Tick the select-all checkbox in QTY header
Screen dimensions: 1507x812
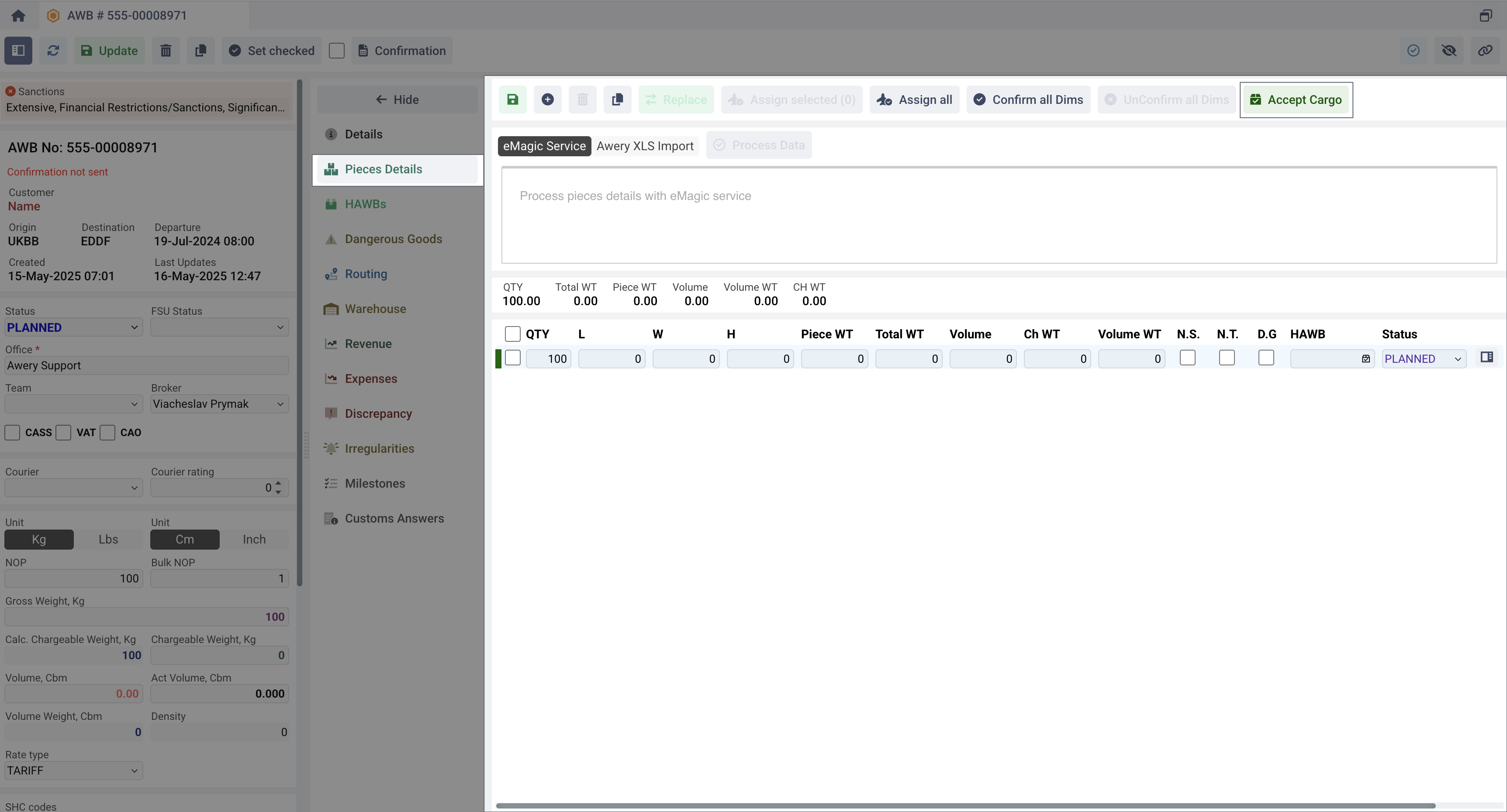pyautogui.click(x=512, y=334)
